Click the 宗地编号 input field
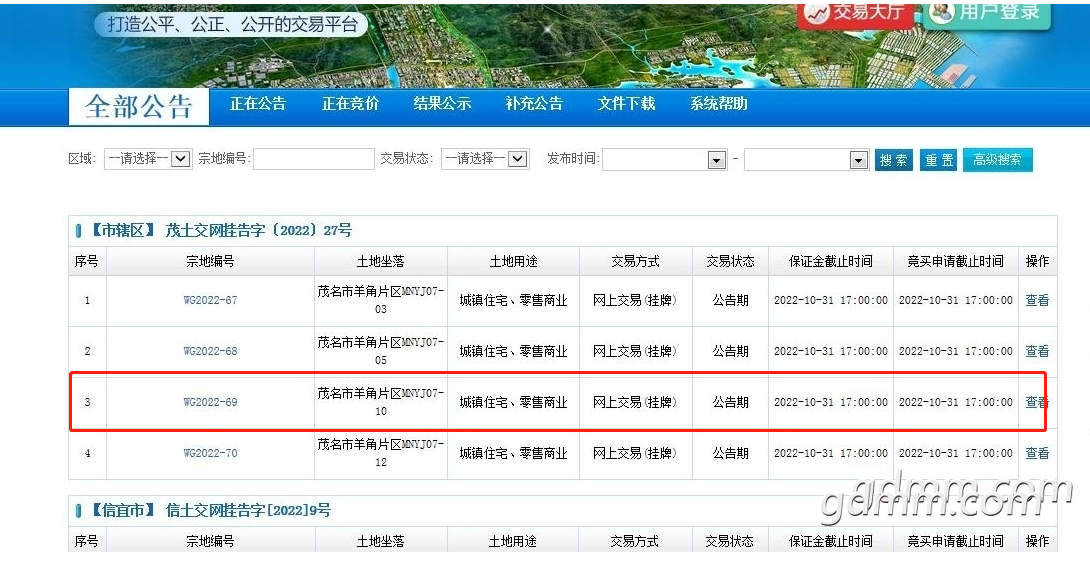 [x=314, y=158]
